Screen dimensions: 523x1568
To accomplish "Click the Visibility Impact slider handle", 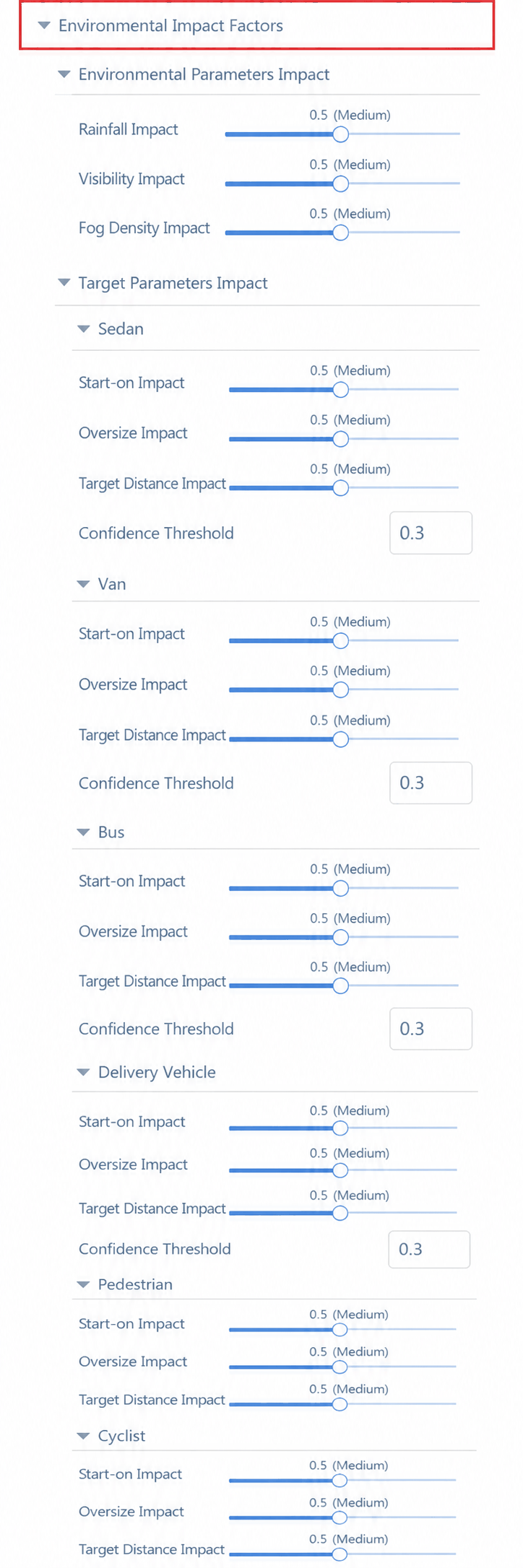I will (x=340, y=184).
